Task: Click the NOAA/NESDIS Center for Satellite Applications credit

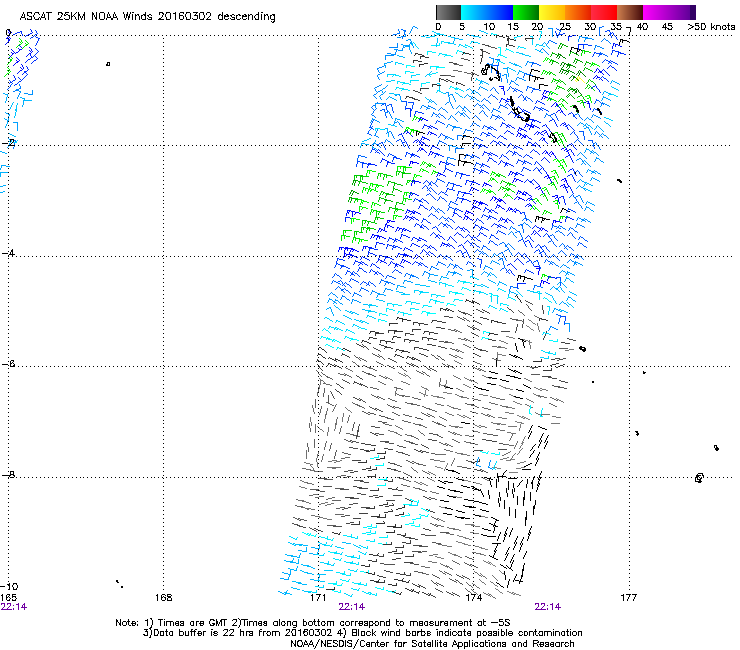Action: pyautogui.click(x=432, y=644)
